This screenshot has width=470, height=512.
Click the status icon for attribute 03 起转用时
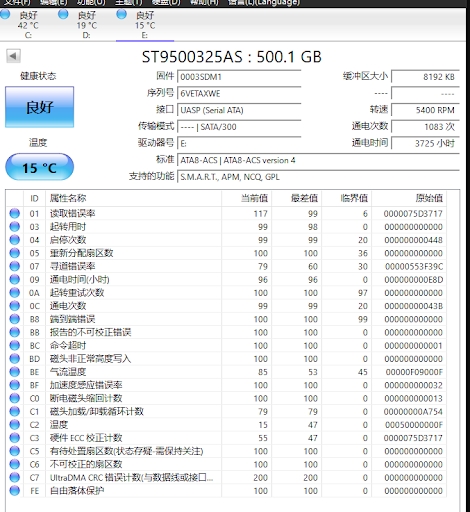(15, 227)
